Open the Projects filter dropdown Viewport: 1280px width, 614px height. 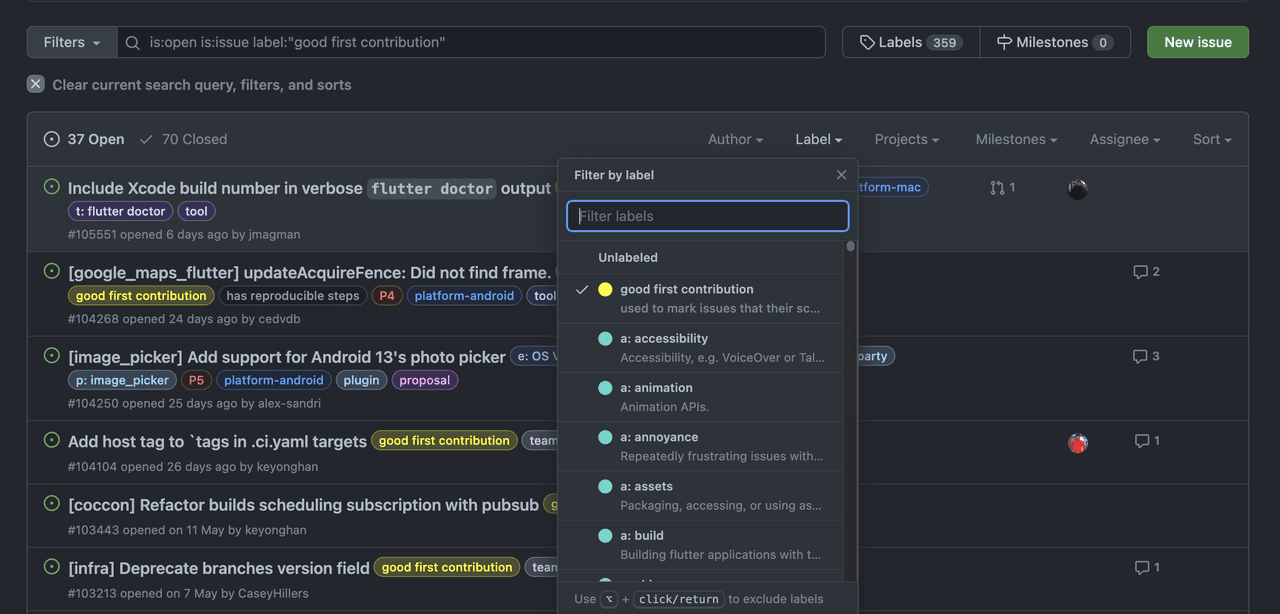907,139
